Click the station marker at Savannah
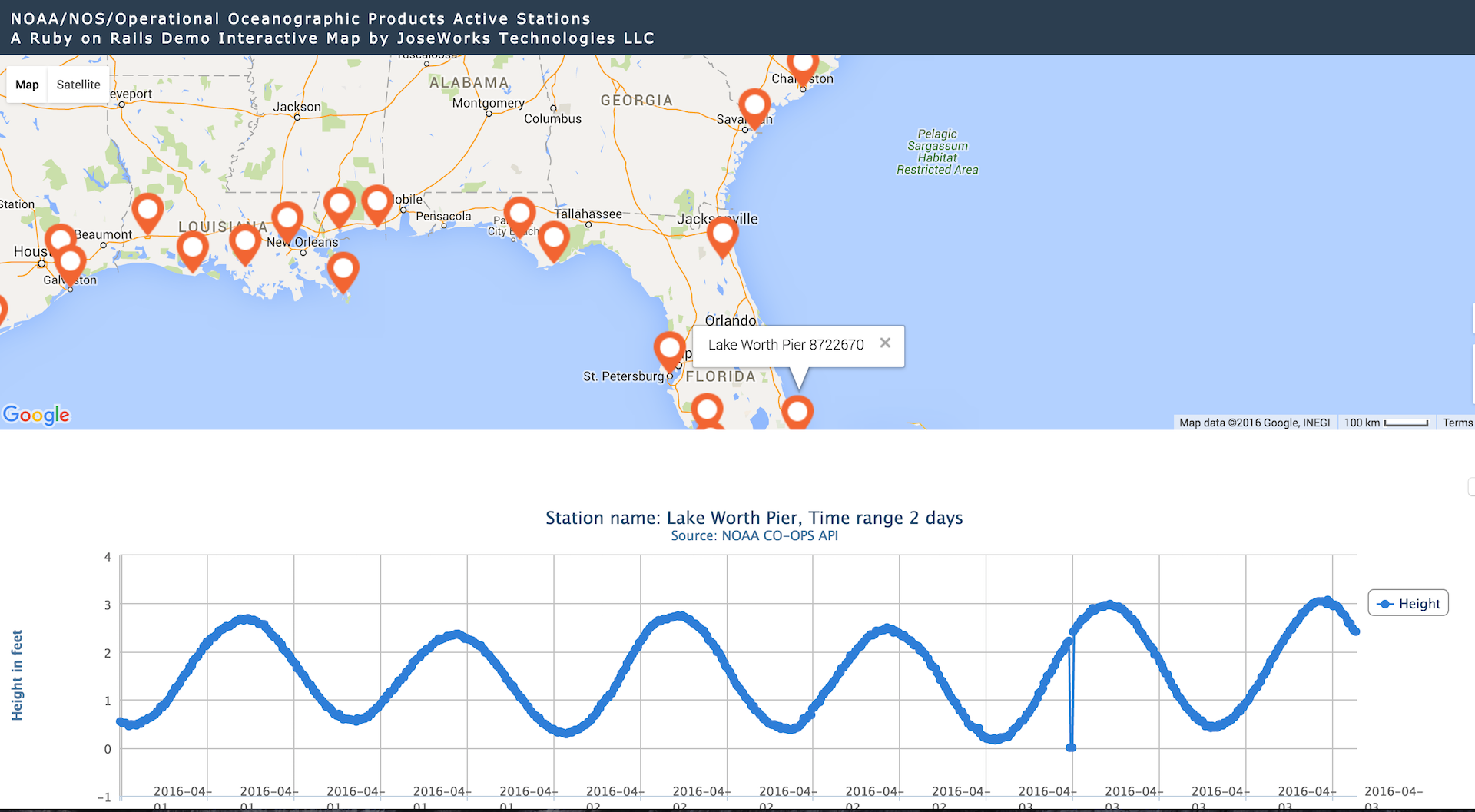Image resolution: width=1475 pixels, height=812 pixels. pos(754,108)
